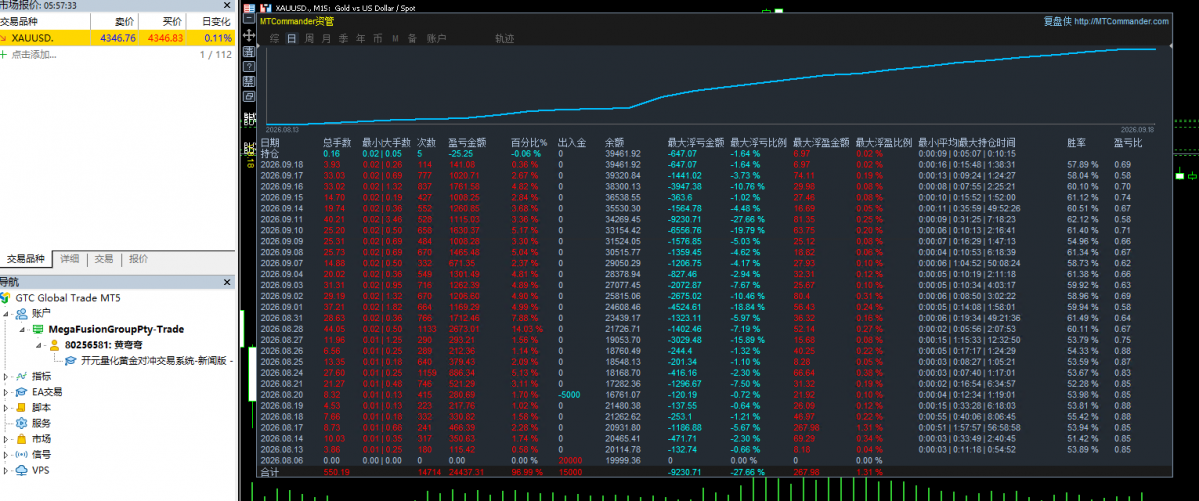The height and width of the screenshot is (501, 1199).
Task: Click the people icon next to 账户
Action: click(x=21, y=313)
